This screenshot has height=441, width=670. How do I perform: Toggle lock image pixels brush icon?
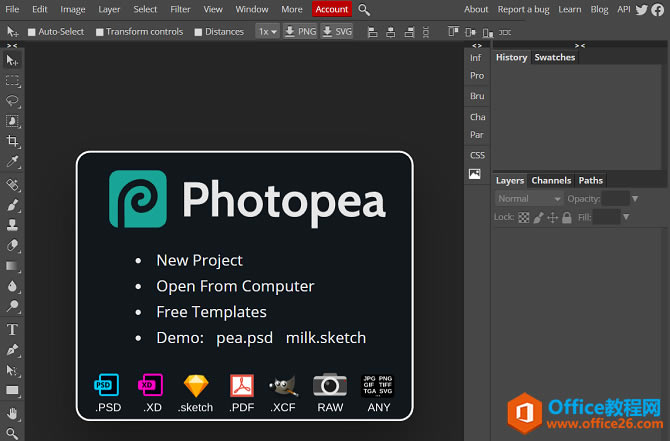[x=538, y=218]
